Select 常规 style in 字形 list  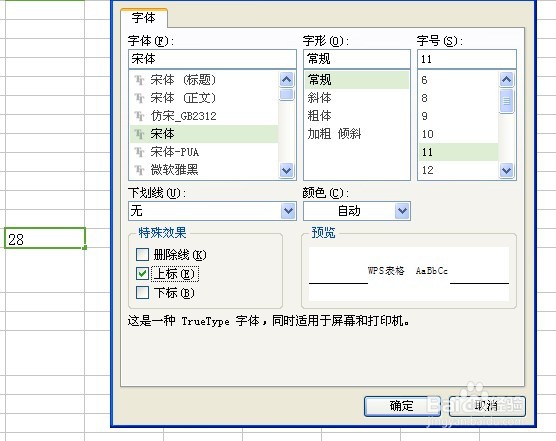pos(357,80)
